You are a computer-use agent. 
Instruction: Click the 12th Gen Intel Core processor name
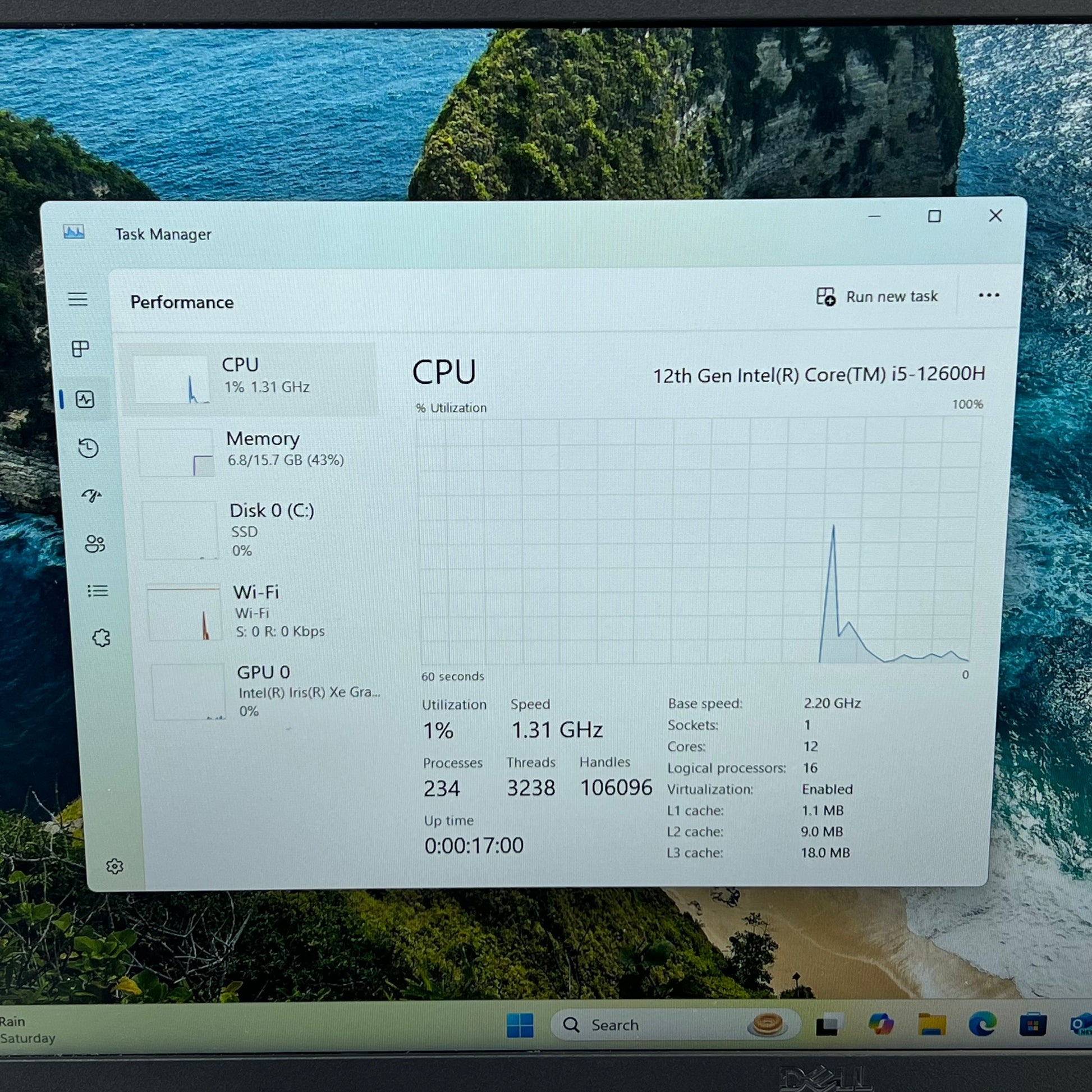819,375
